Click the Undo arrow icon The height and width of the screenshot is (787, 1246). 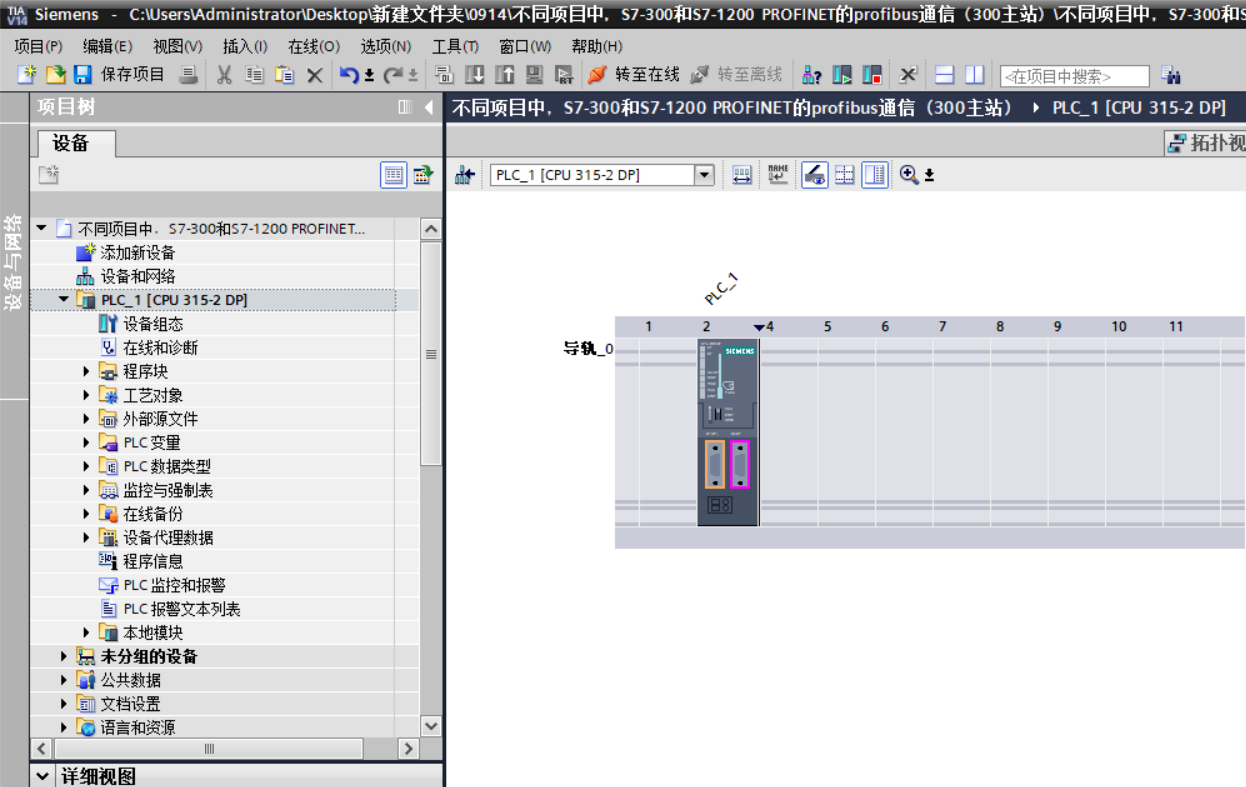349,75
